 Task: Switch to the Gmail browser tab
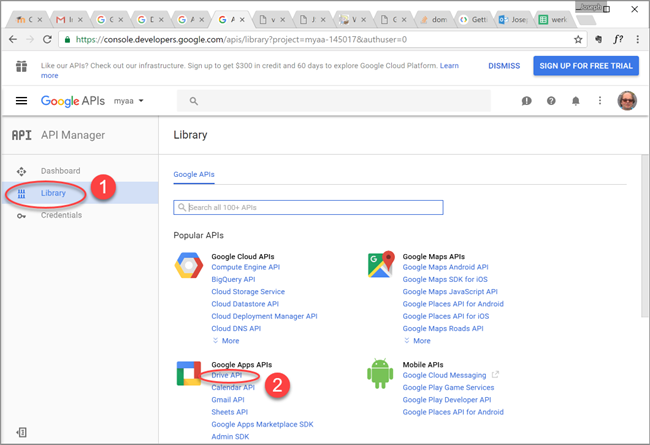click(68, 19)
